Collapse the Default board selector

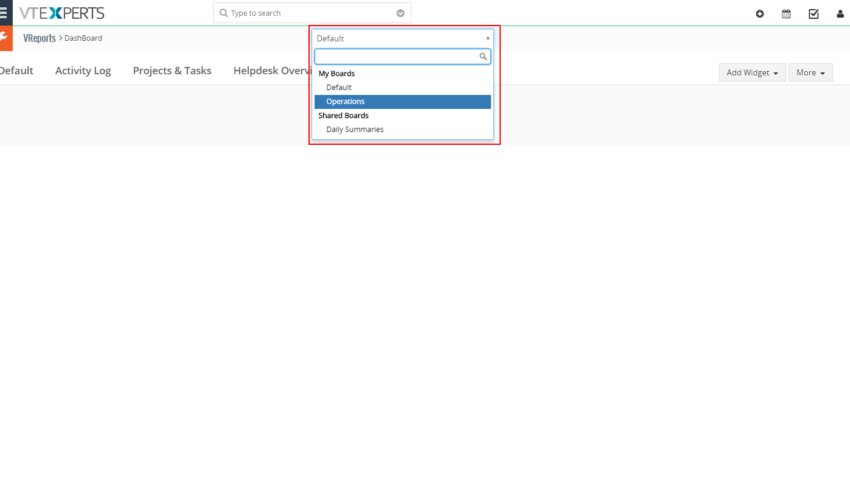tap(403, 38)
